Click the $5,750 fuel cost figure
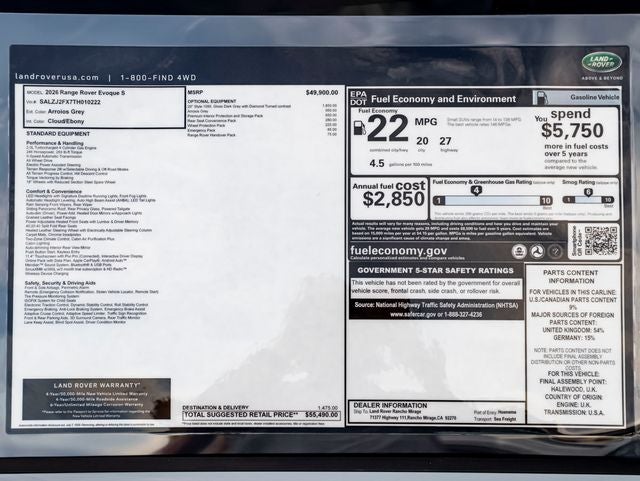Screen dimensions: 640x481 coord(572,131)
